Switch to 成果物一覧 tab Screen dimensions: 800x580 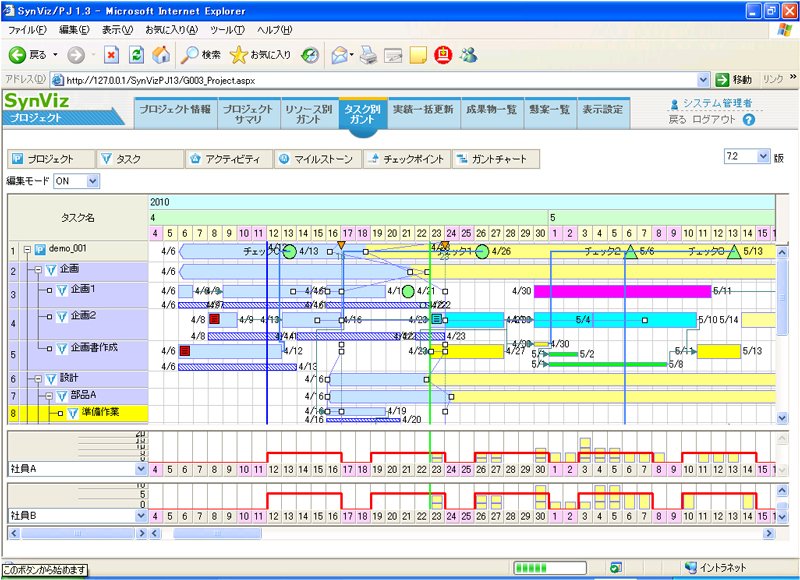(x=491, y=113)
